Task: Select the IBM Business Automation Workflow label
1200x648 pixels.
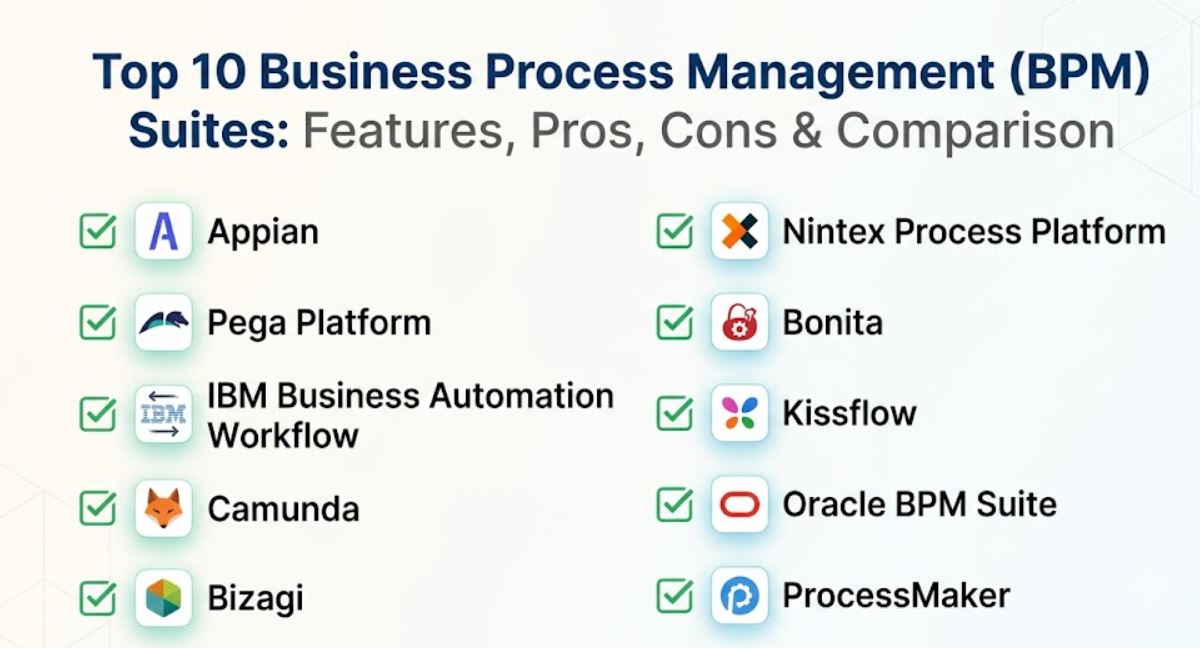Action: coord(410,415)
